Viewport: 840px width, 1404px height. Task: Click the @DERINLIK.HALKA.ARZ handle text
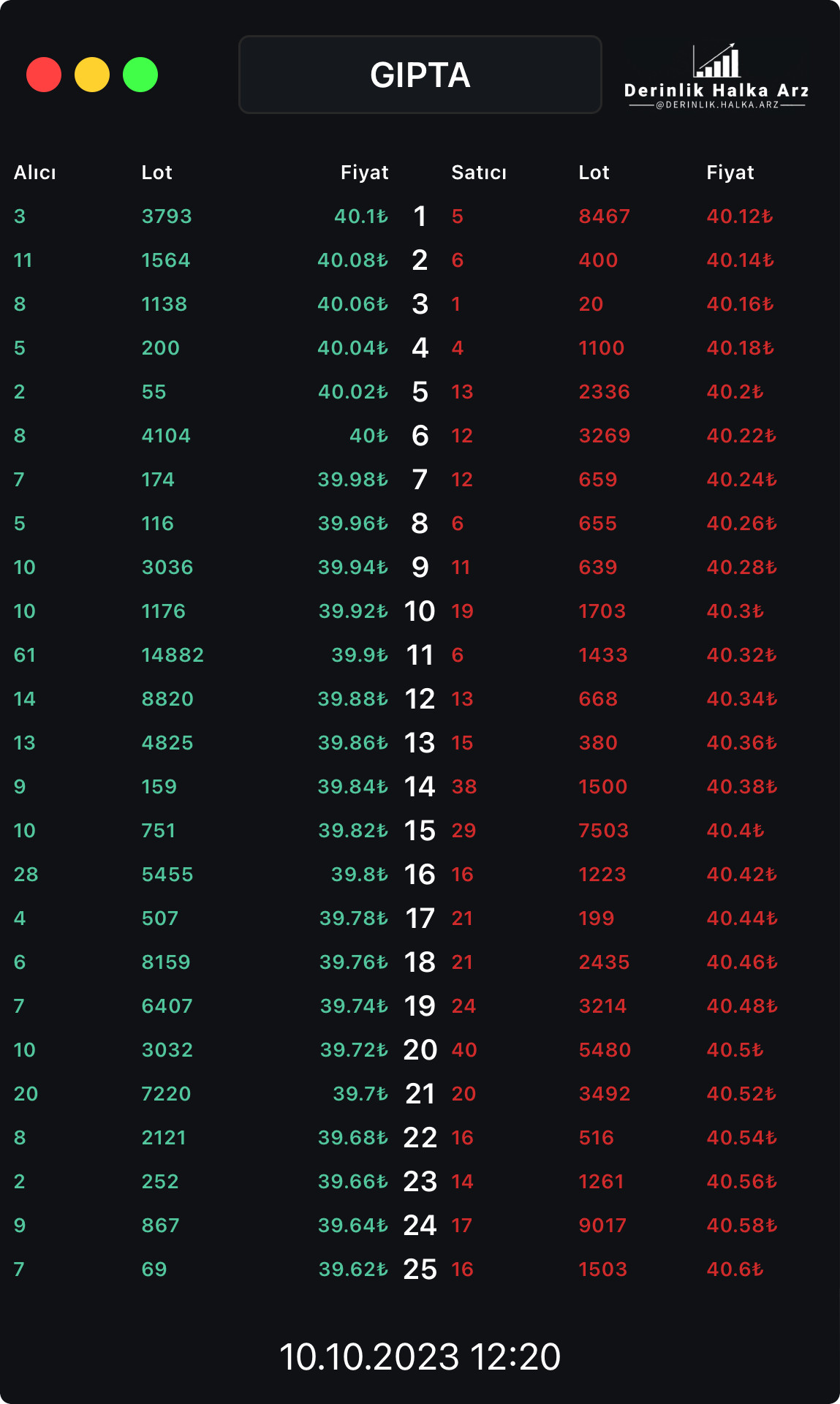coord(717,105)
